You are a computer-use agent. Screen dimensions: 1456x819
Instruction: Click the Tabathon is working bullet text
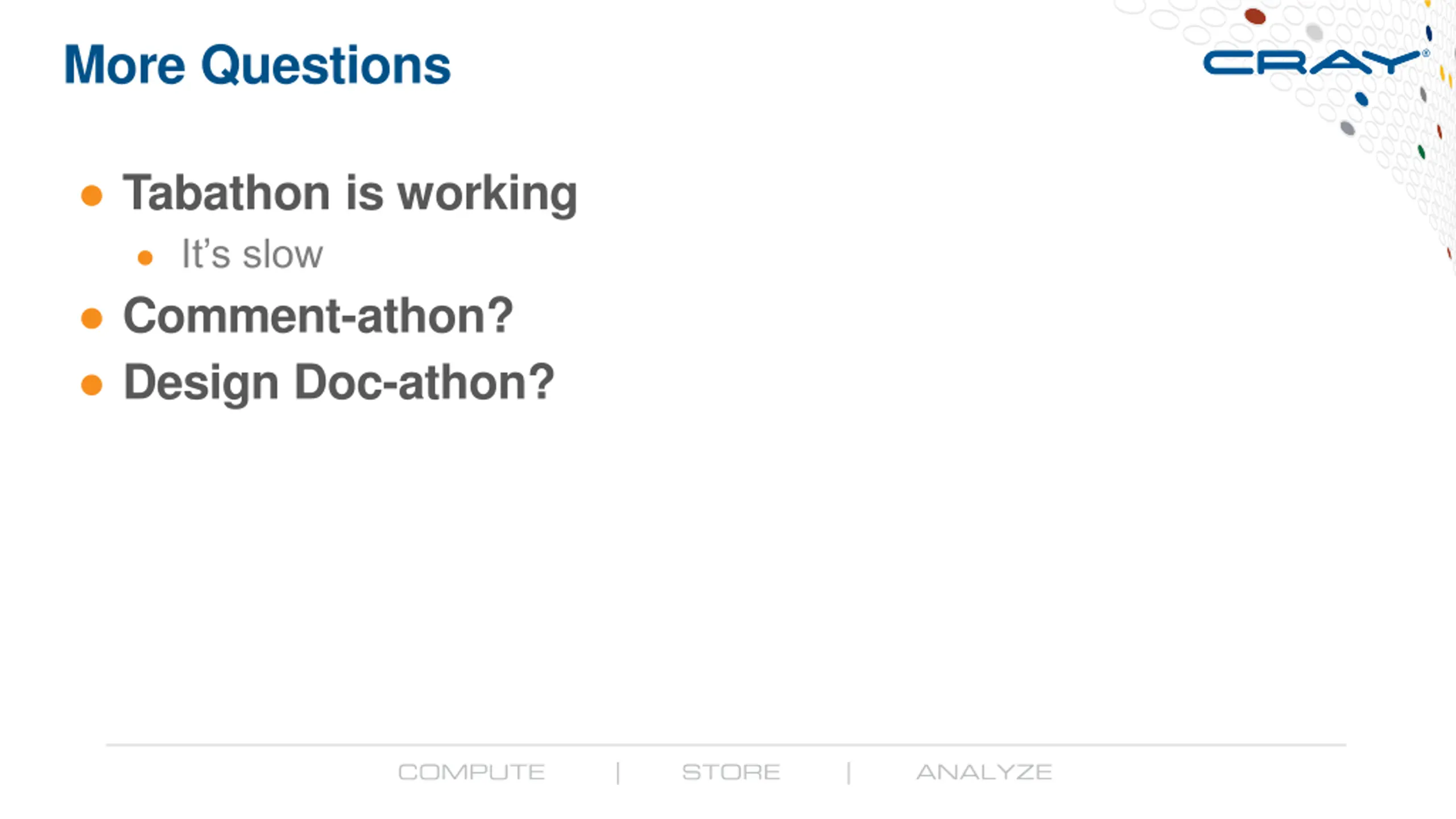click(350, 195)
